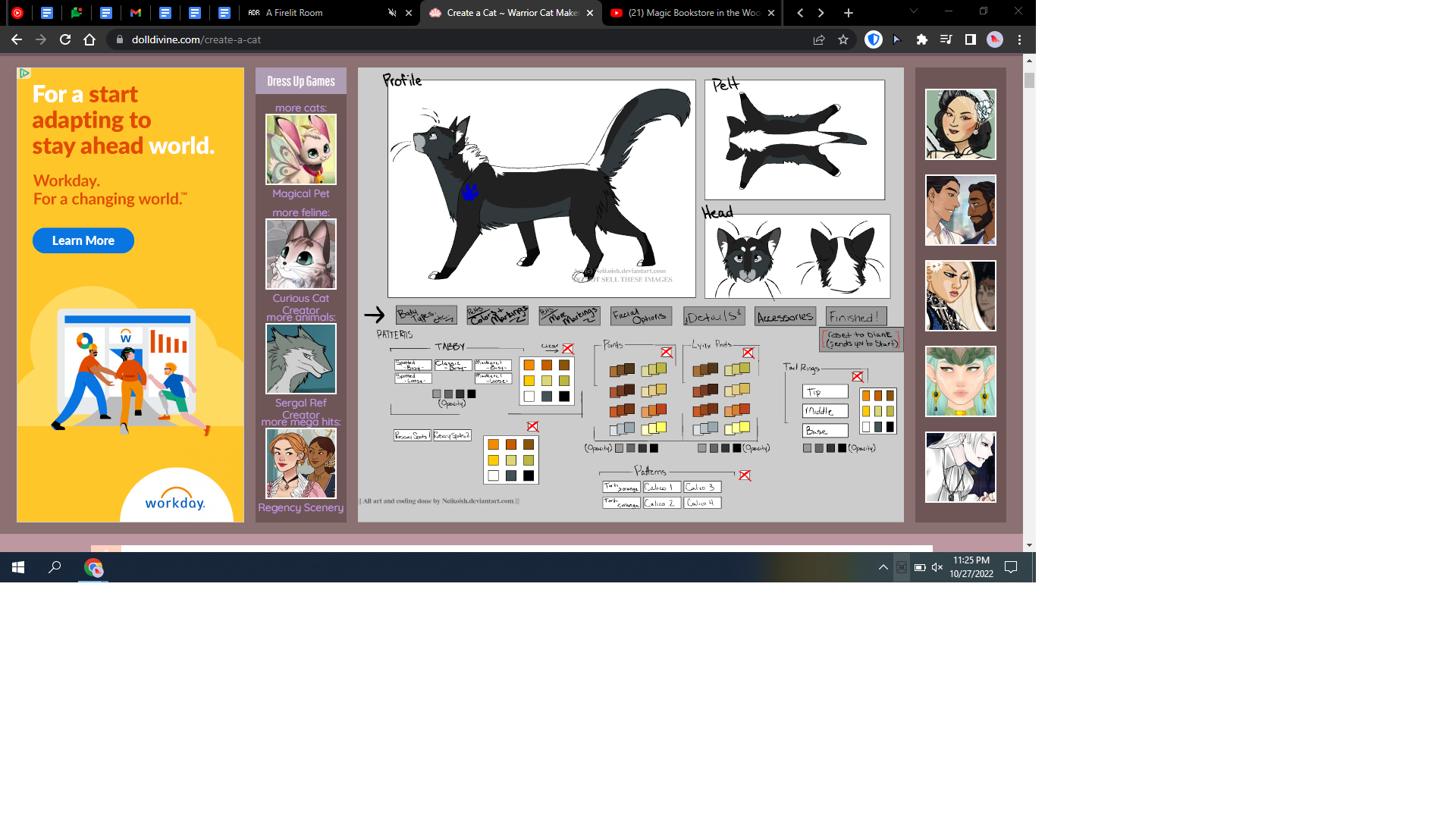1456x819 pixels.
Task: Click the Brave Shields icon in address bar
Action: pos(874,39)
